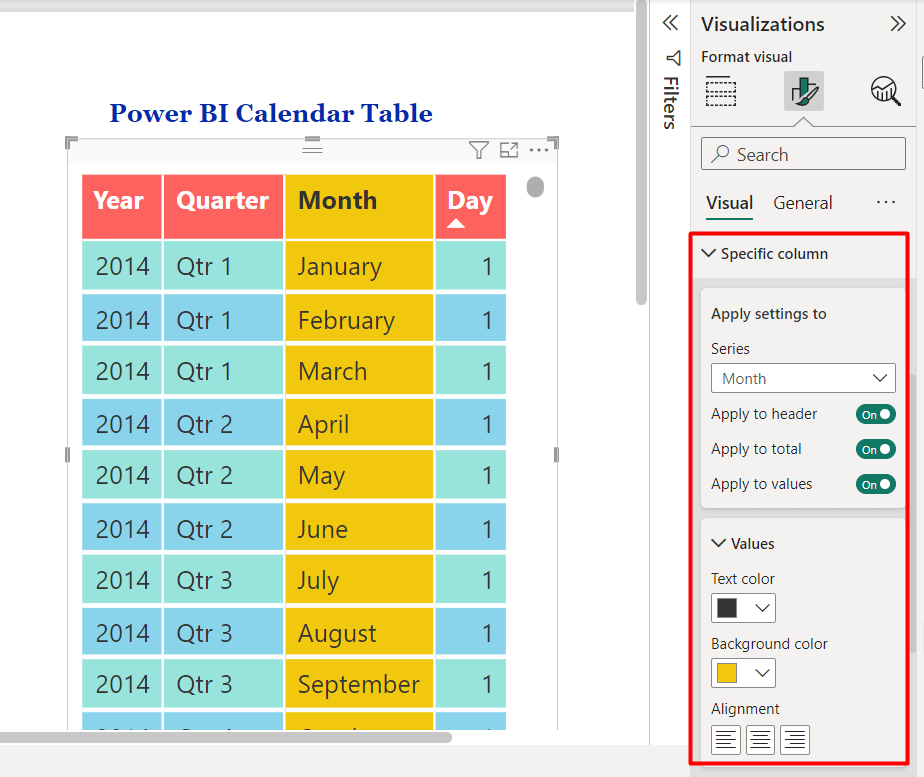Align values left

point(725,740)
